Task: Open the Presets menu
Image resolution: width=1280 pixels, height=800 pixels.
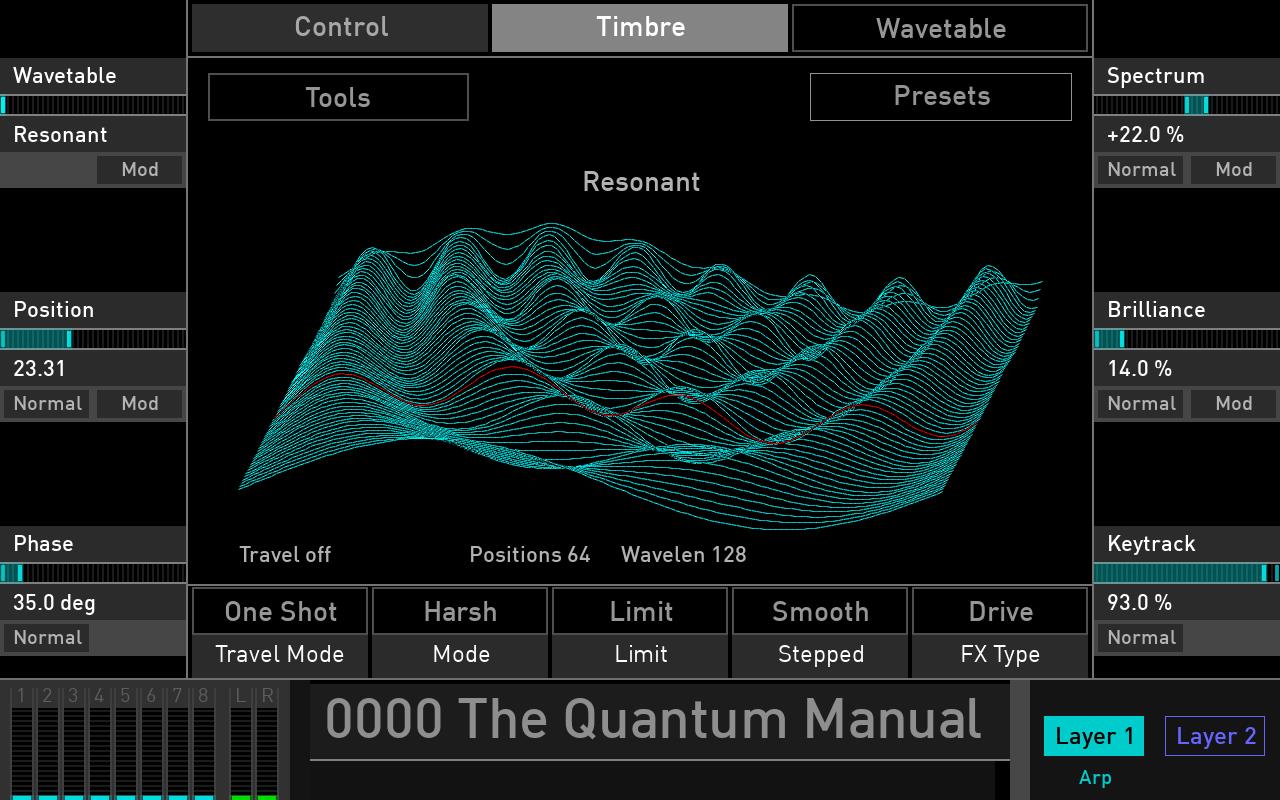Action: click(939, 96)
